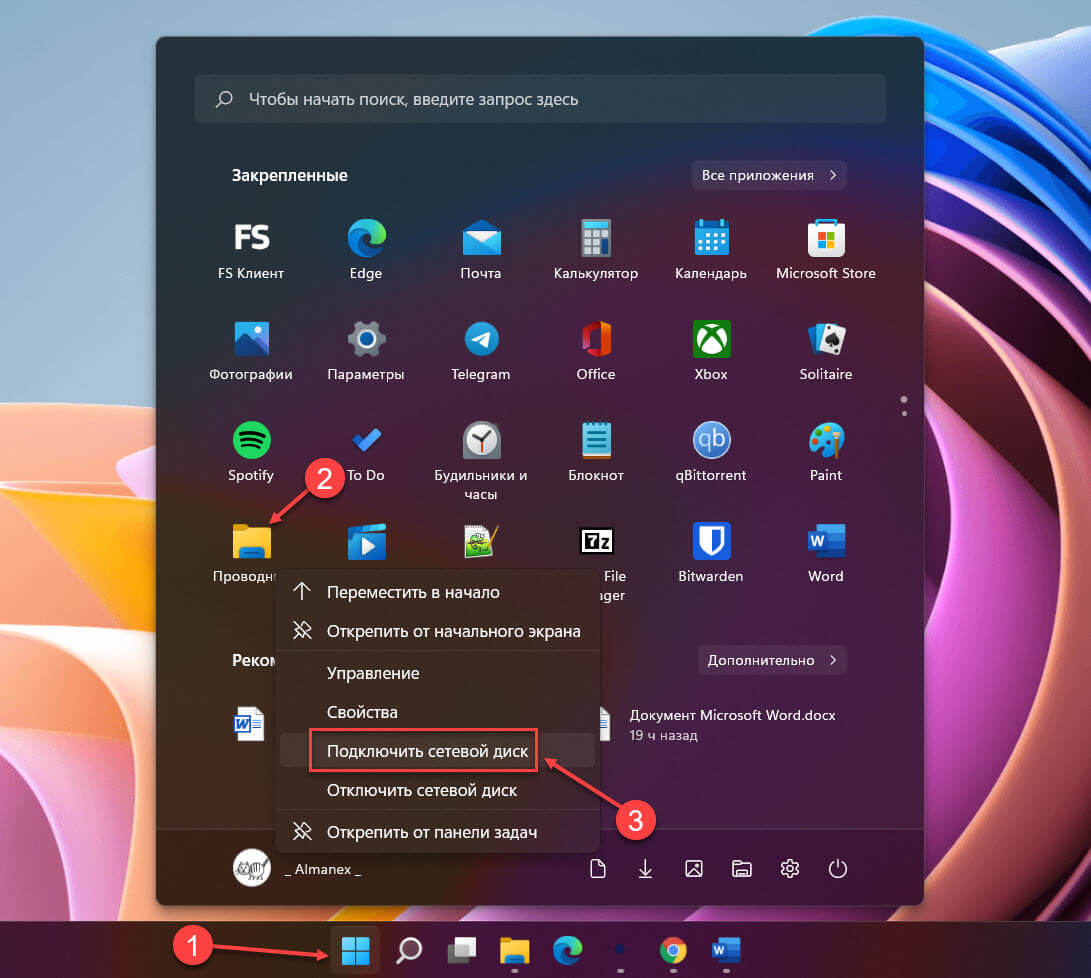Expand Дополнительно recommended items

pyautogui.click(x=772, y=660)
